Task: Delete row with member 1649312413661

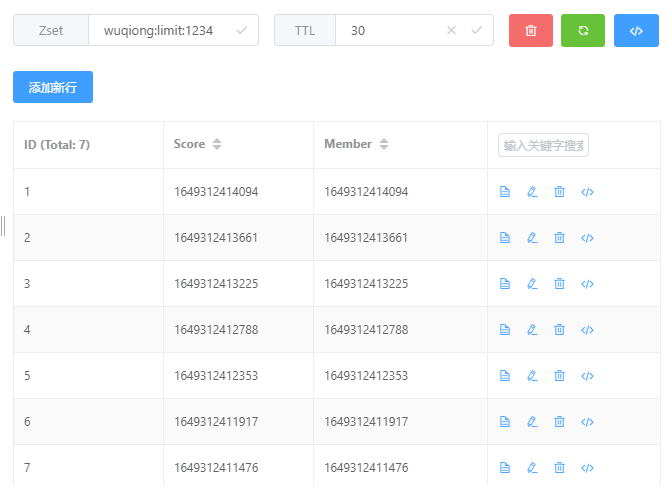Action: coord(559,238)
